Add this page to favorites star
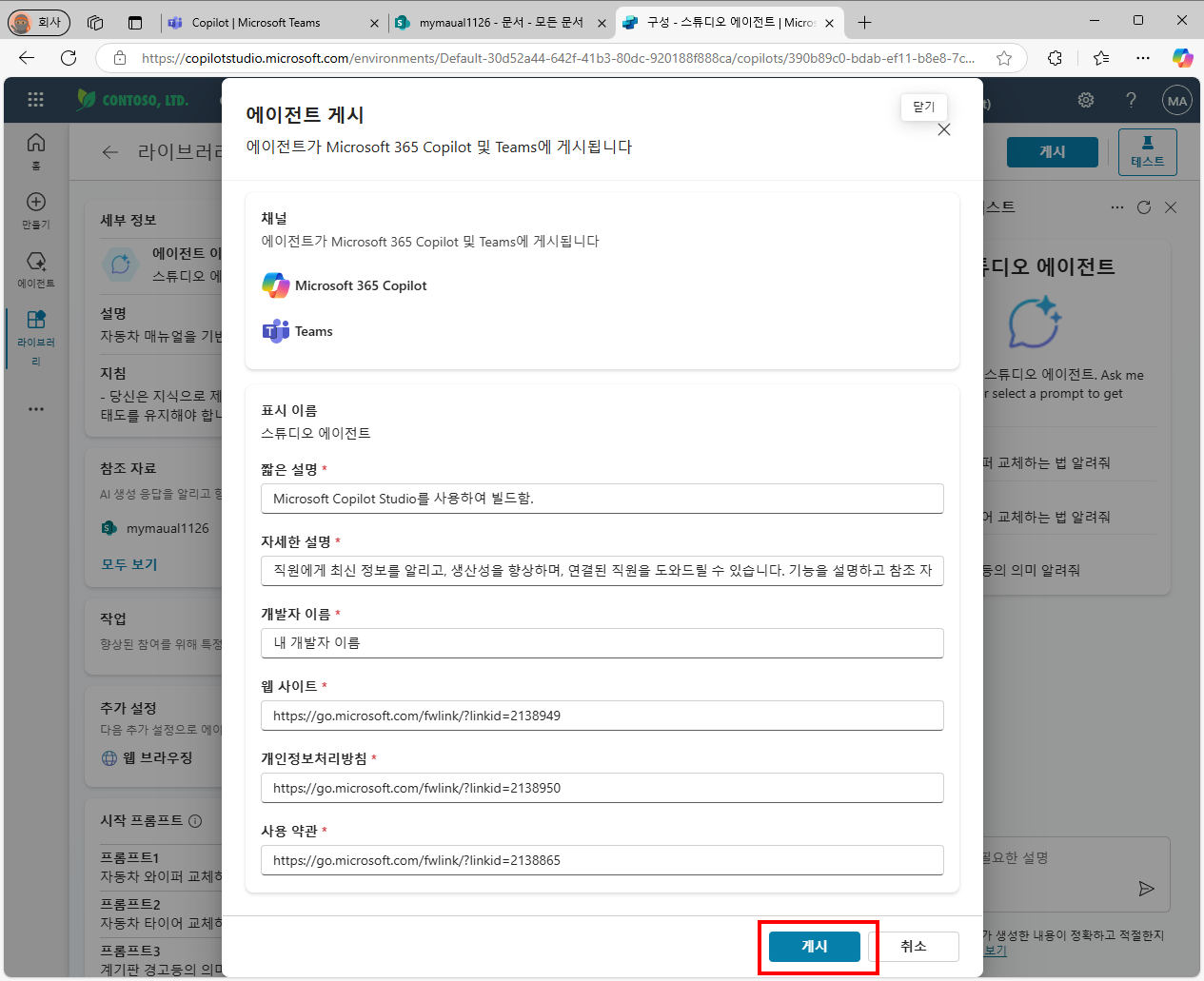The image size is (1204, 981). pos(1004,58)
